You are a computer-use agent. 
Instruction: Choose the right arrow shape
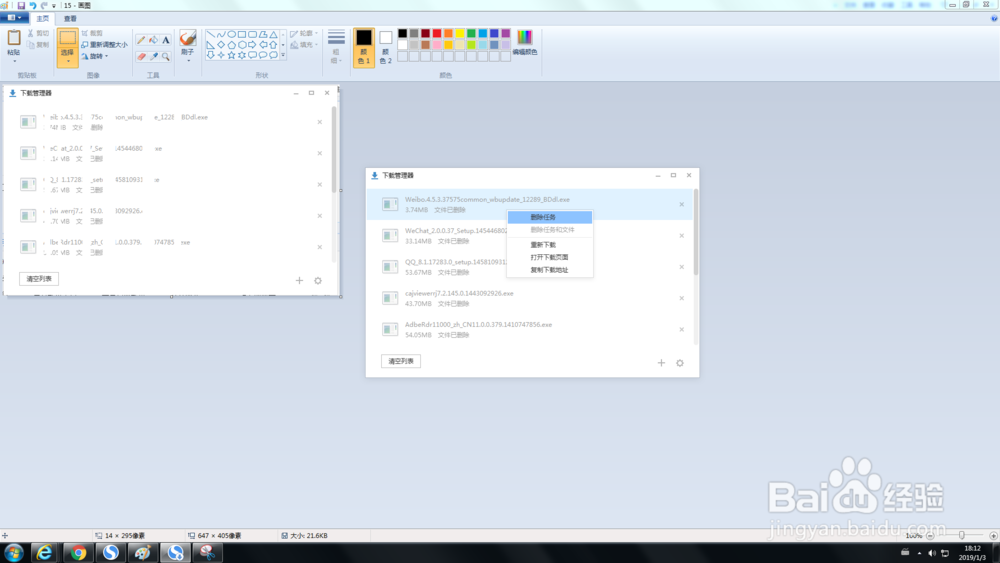(253, 45)
